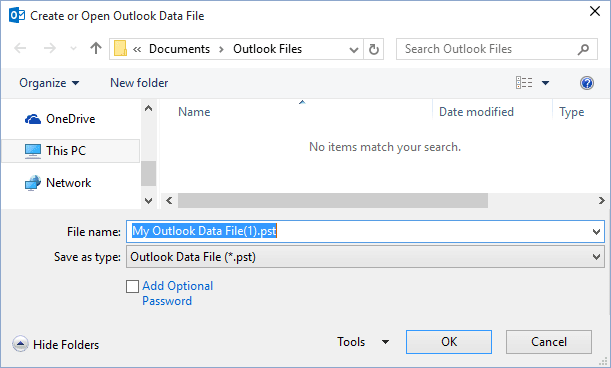Expand the File name dropdown arrow

596,232
